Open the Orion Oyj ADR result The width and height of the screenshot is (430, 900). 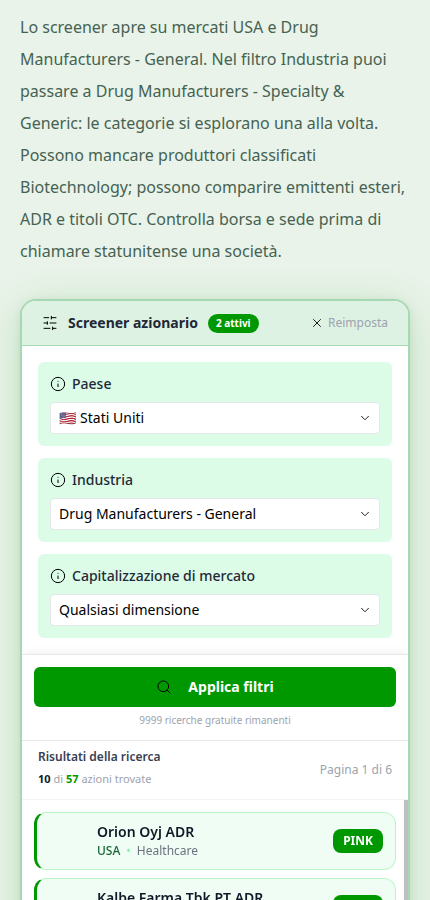pyautogui.click(x=215, y=841)
